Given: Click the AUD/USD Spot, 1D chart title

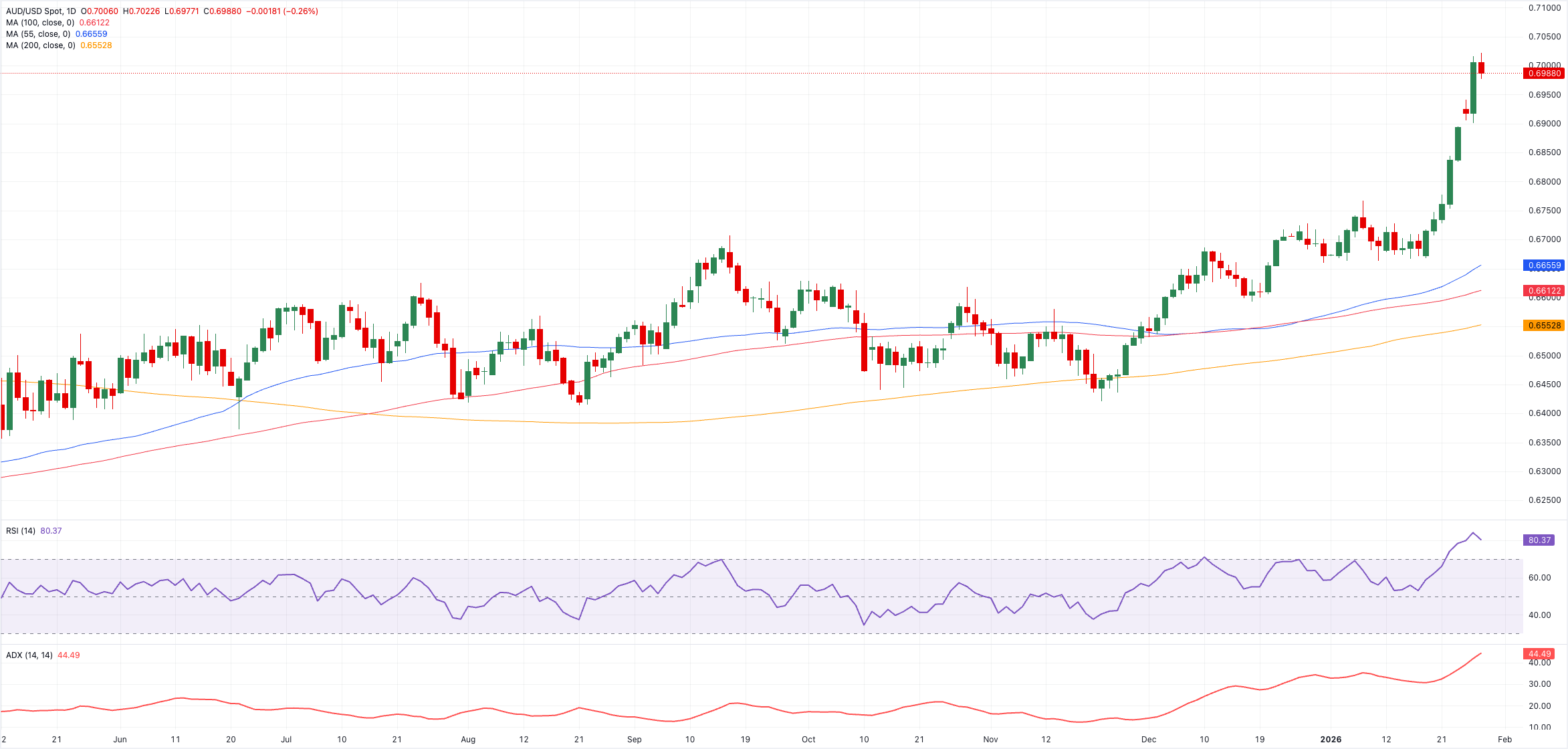Looking at the screenshot, I should [40, 11].
